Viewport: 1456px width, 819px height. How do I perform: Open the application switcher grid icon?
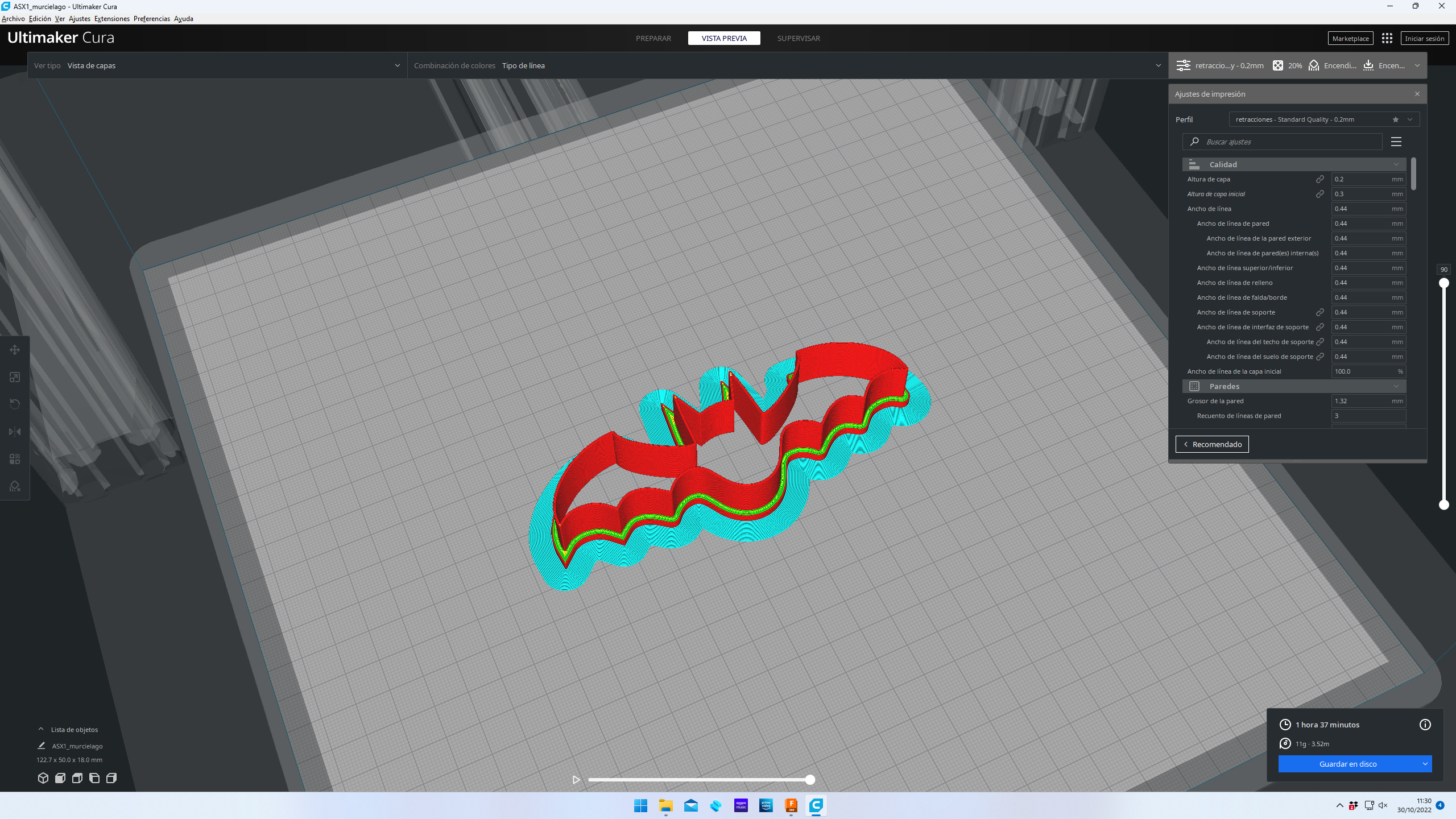[x=1387, y=38]
